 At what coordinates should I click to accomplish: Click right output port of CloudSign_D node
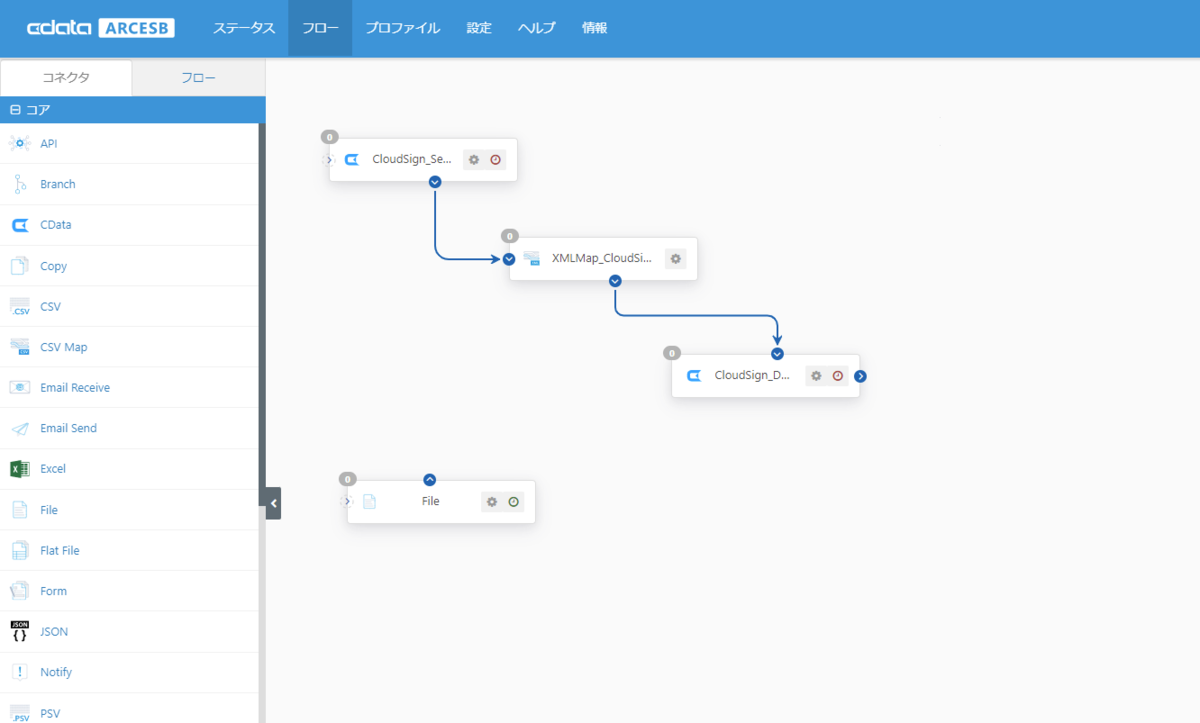860,376
